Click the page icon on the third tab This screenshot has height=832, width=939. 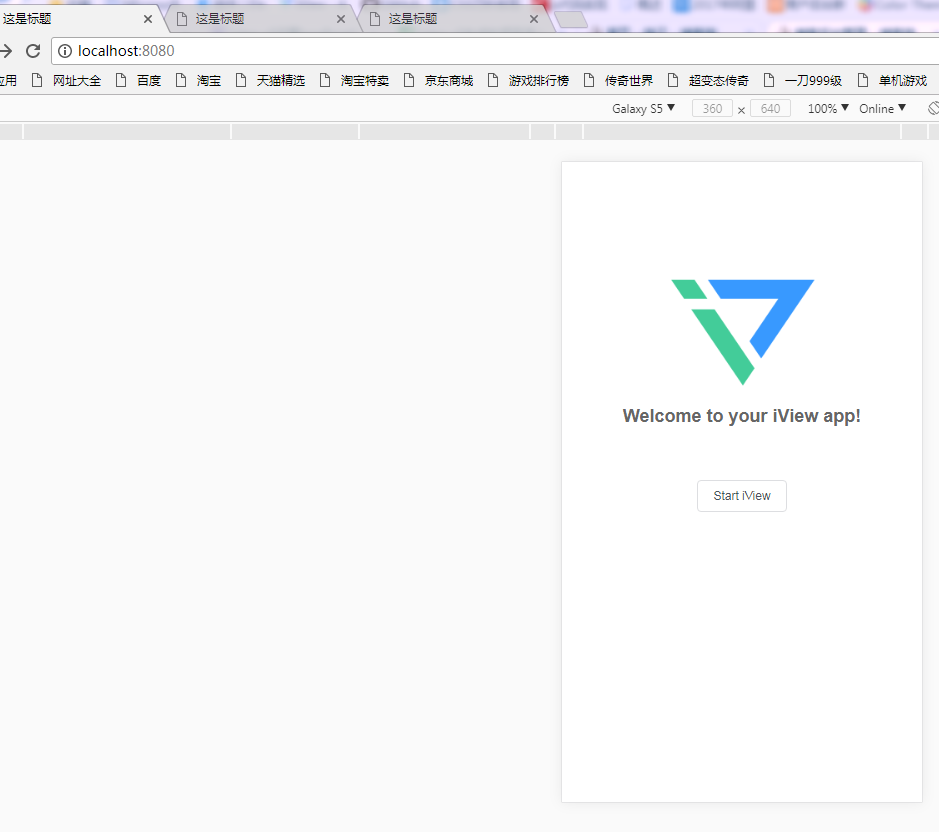(375, 19)
